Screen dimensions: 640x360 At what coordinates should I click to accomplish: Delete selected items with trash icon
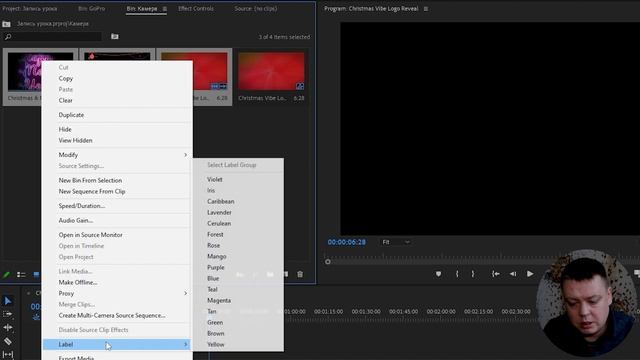[x=300, y=274]
